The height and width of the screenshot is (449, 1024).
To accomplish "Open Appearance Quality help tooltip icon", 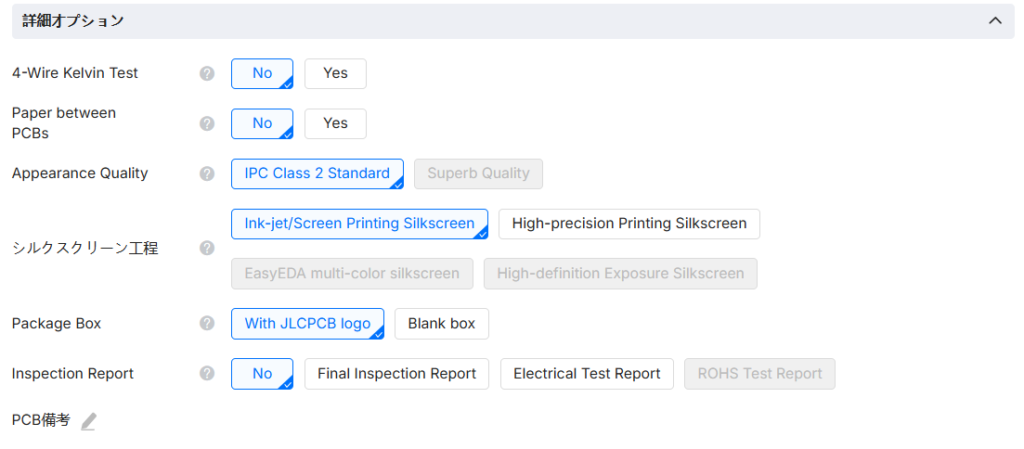I will (207, 173).
